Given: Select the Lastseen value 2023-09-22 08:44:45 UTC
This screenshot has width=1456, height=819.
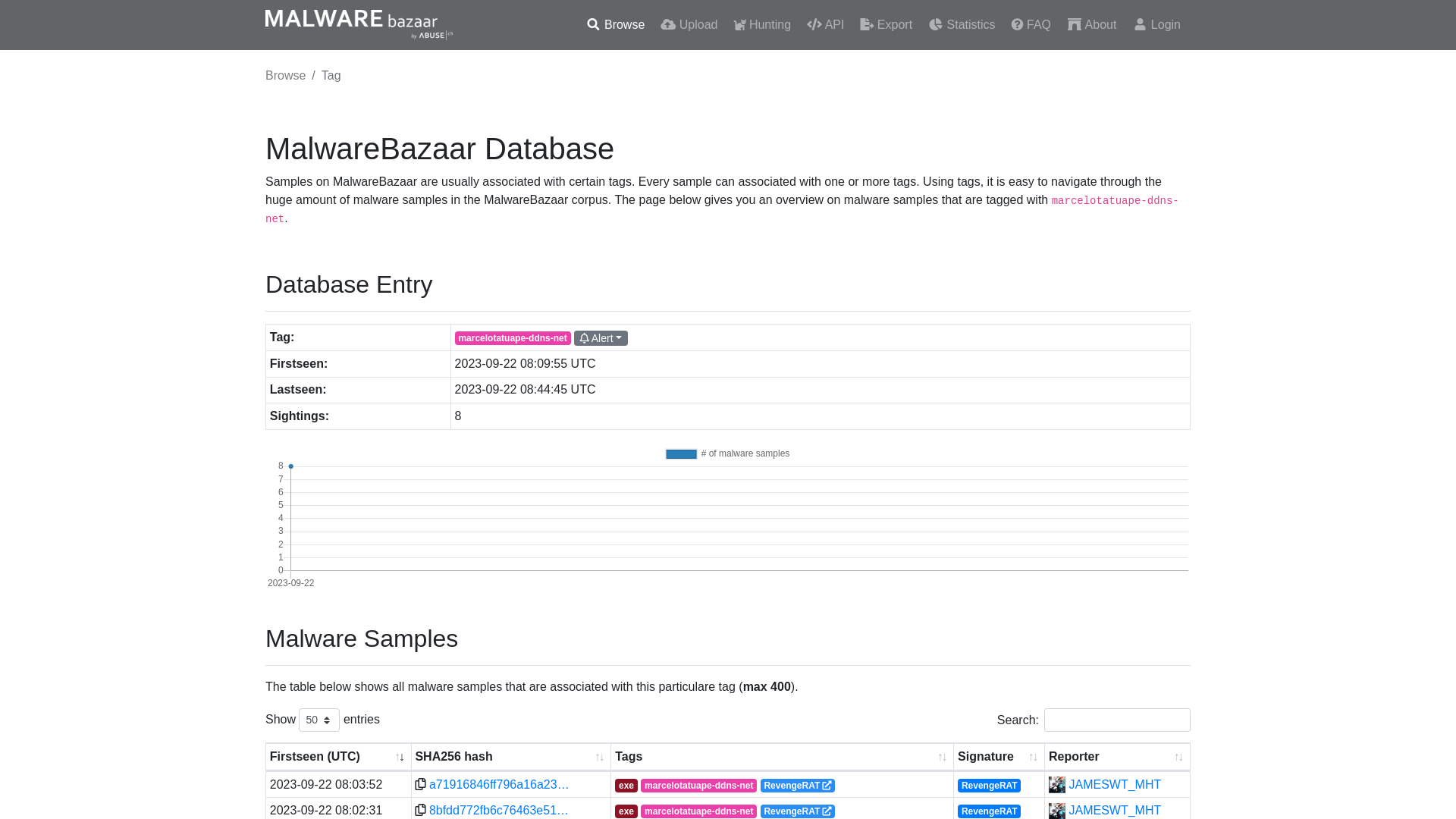Looking at the screenshot, I should [x=525, y=390].
